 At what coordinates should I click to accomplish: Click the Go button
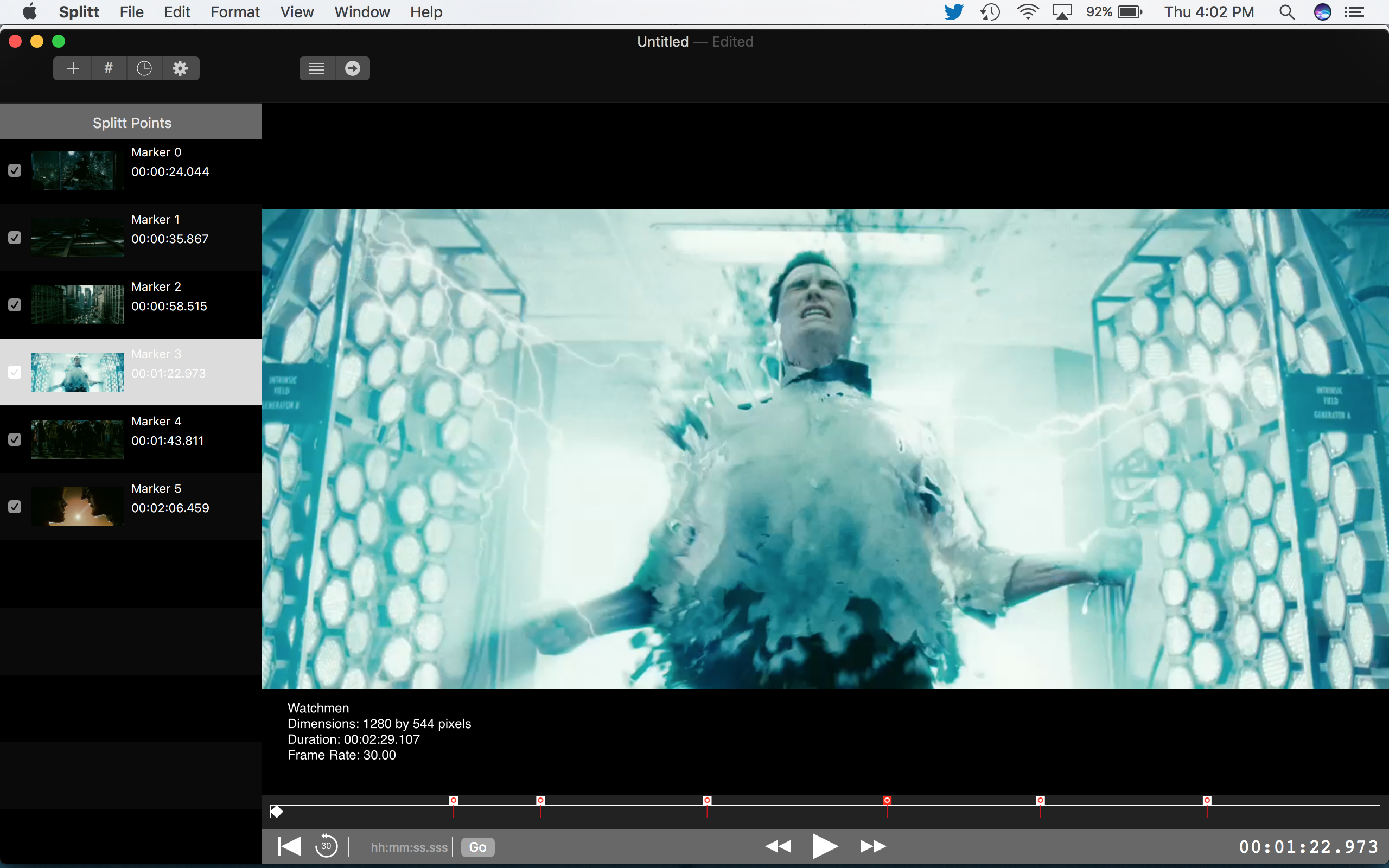477,847
